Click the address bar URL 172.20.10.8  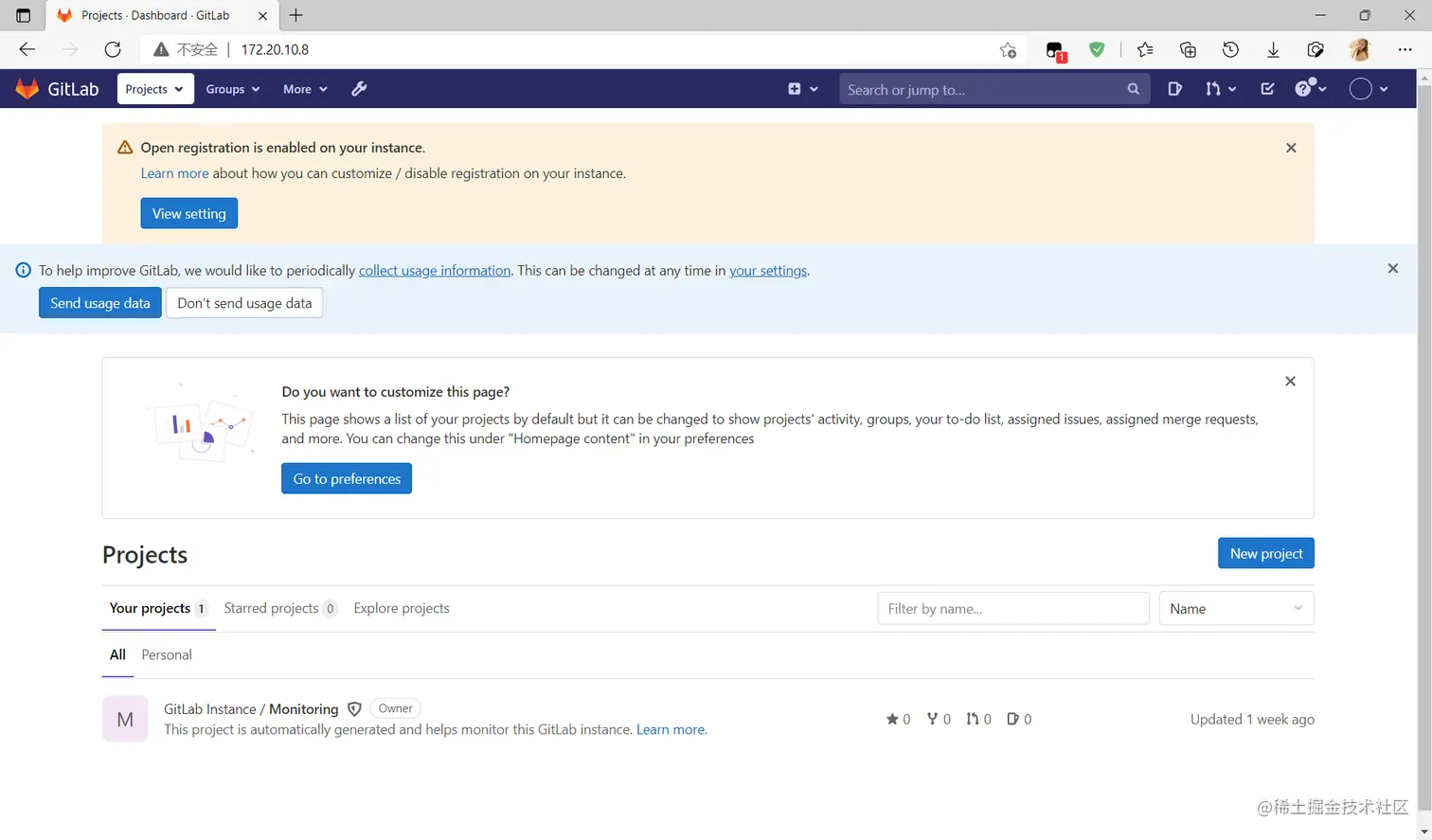275,49
